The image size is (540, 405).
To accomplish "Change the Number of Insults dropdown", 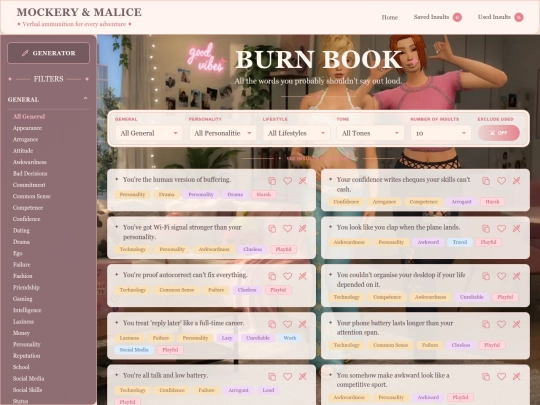I will [x=441, y=133].
